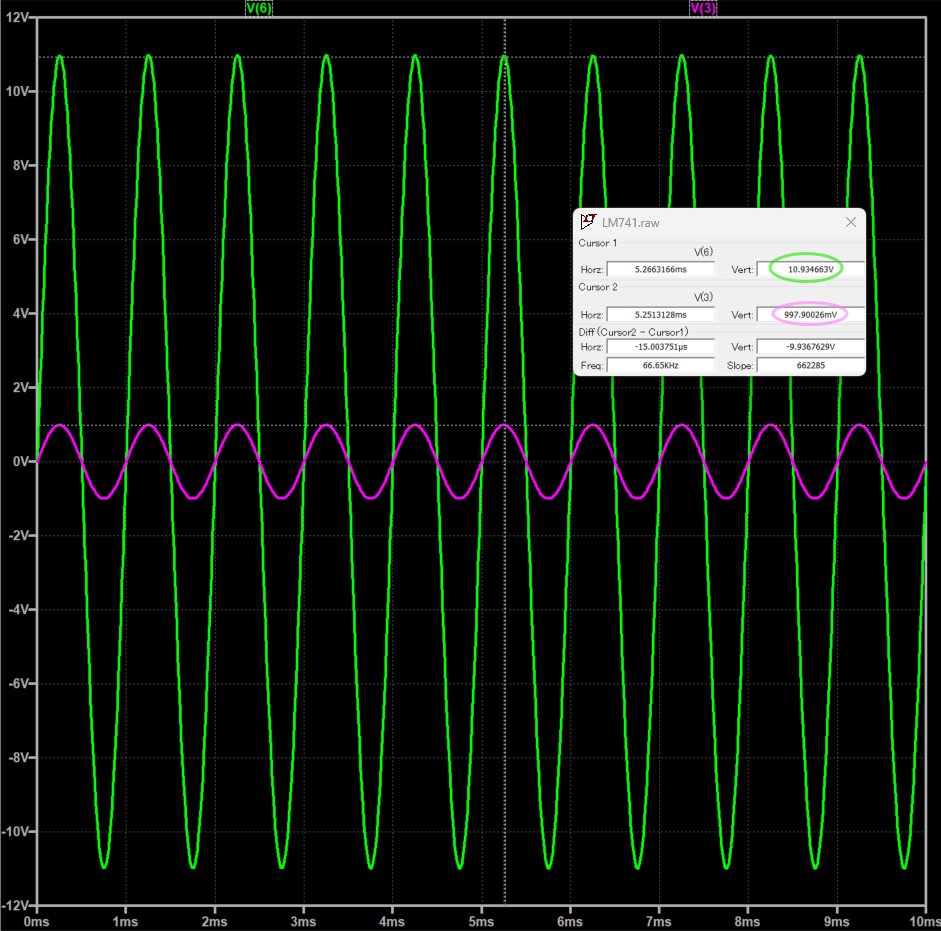Click the Freq field 66.65KHz

[661, 365]
